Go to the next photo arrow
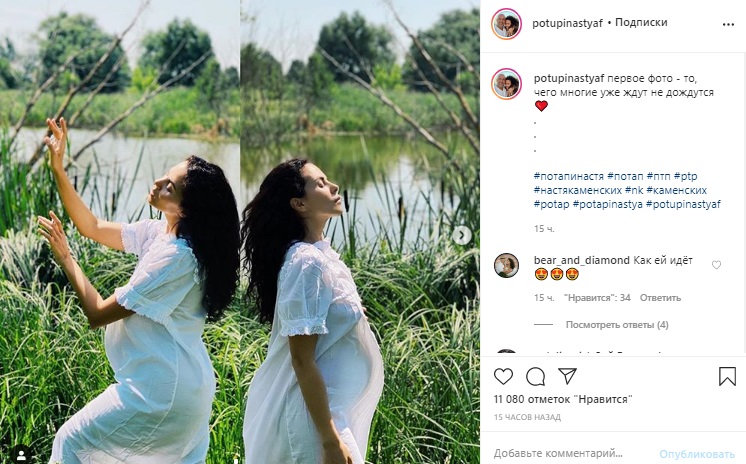Image resolution: width=746 pixels, height=464 pixels. 461,236
